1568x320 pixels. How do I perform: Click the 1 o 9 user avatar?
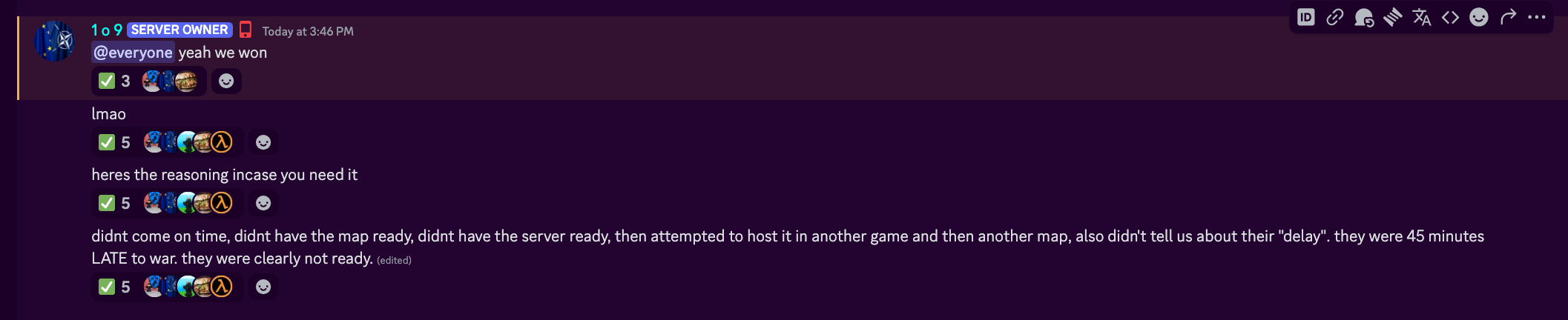pos(55,41)
